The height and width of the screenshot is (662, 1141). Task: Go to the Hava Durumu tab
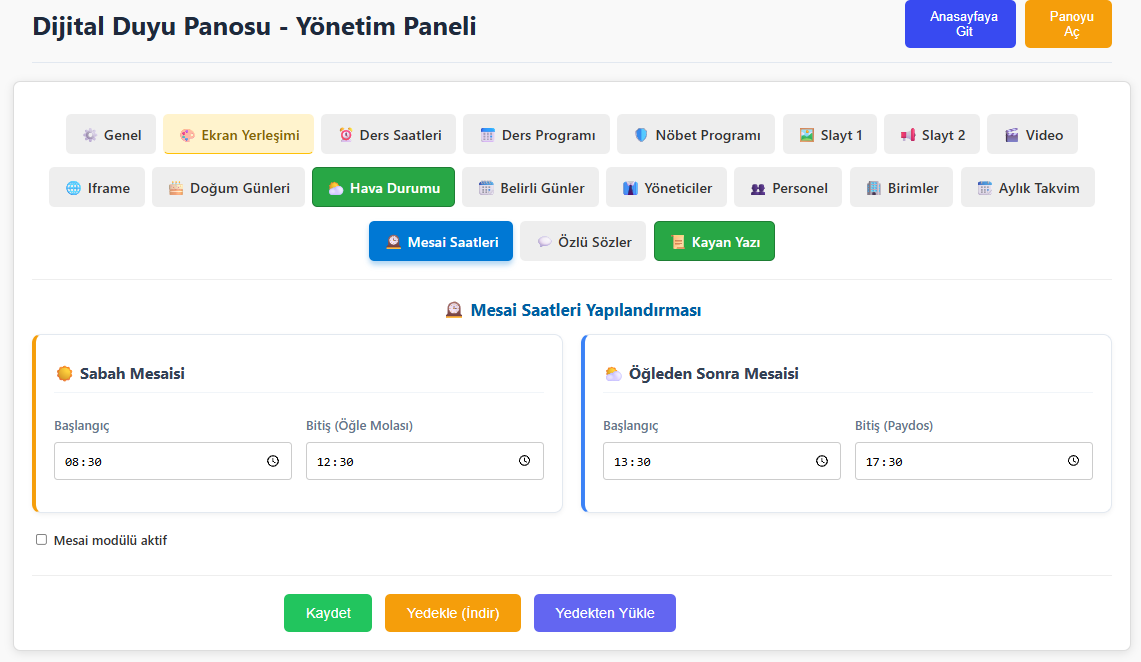click(383, 187)
